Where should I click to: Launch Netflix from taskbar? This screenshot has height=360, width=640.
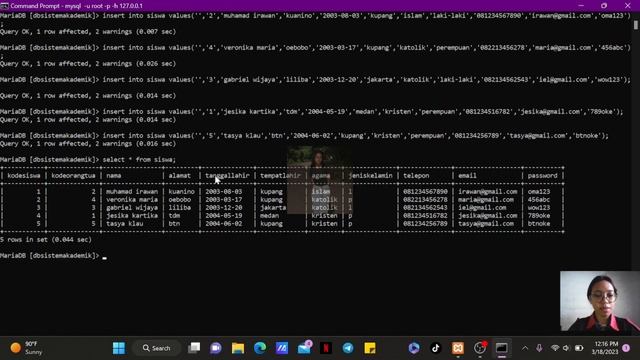tap(326, 348)
